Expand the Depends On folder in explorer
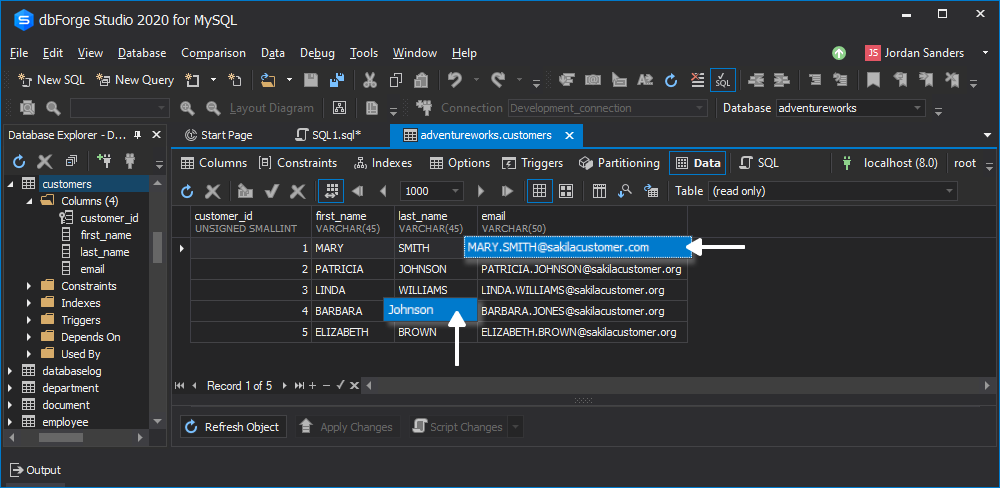This screenshot has height=488, width=1000. 29,337
